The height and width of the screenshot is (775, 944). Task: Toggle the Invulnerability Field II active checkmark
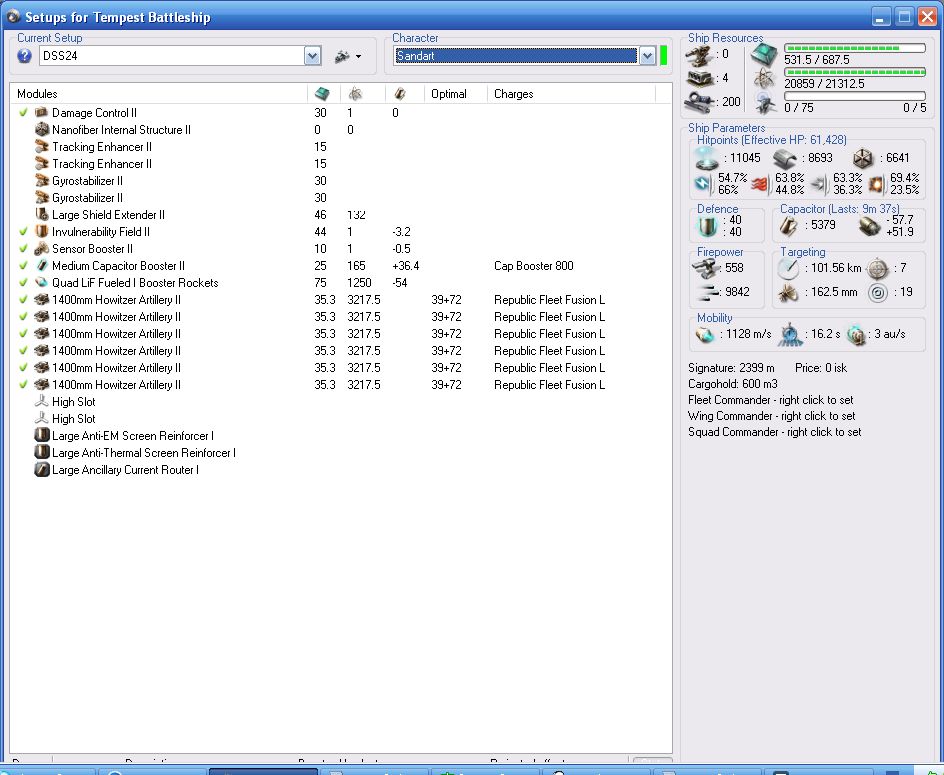pyautogui.click(x=23, y=231)
